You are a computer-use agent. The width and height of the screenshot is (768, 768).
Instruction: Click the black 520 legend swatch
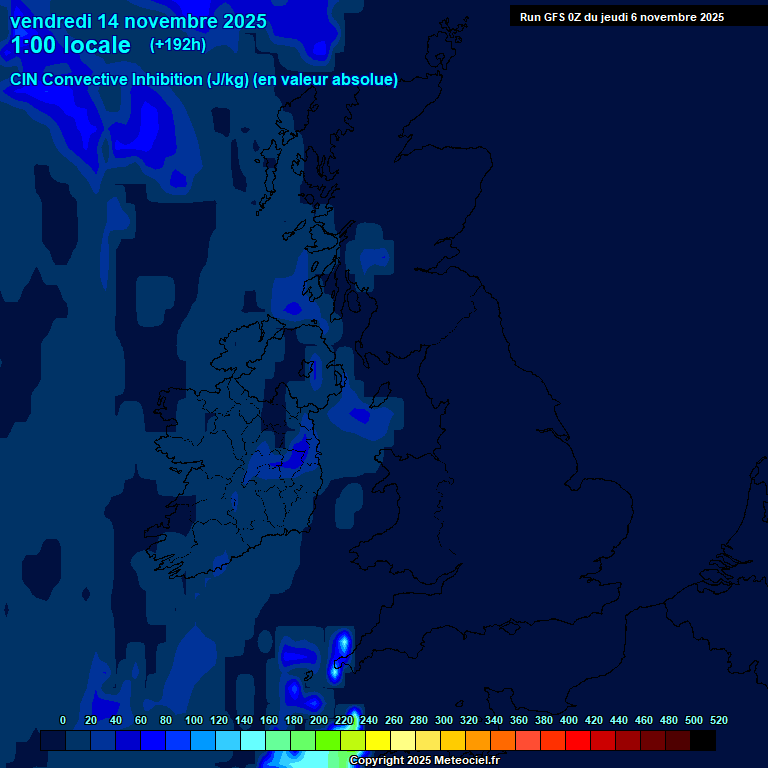coord(703,741)
